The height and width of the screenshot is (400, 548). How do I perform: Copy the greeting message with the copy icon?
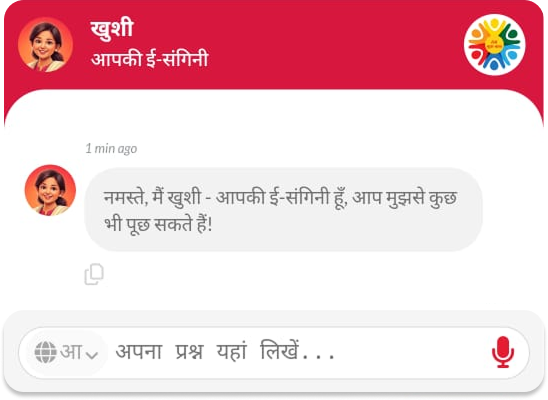94,274
